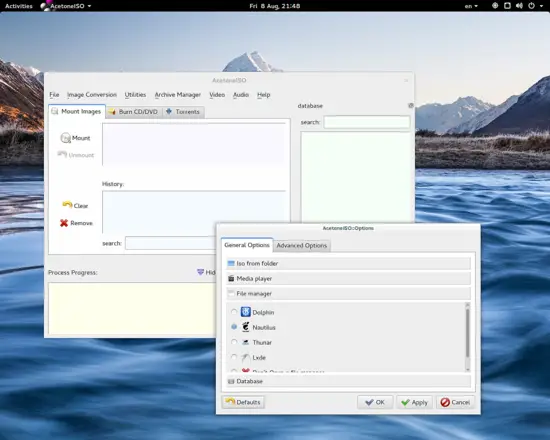Click Activities in the top bar
This screenshot has height=440, width=550.
19,6
